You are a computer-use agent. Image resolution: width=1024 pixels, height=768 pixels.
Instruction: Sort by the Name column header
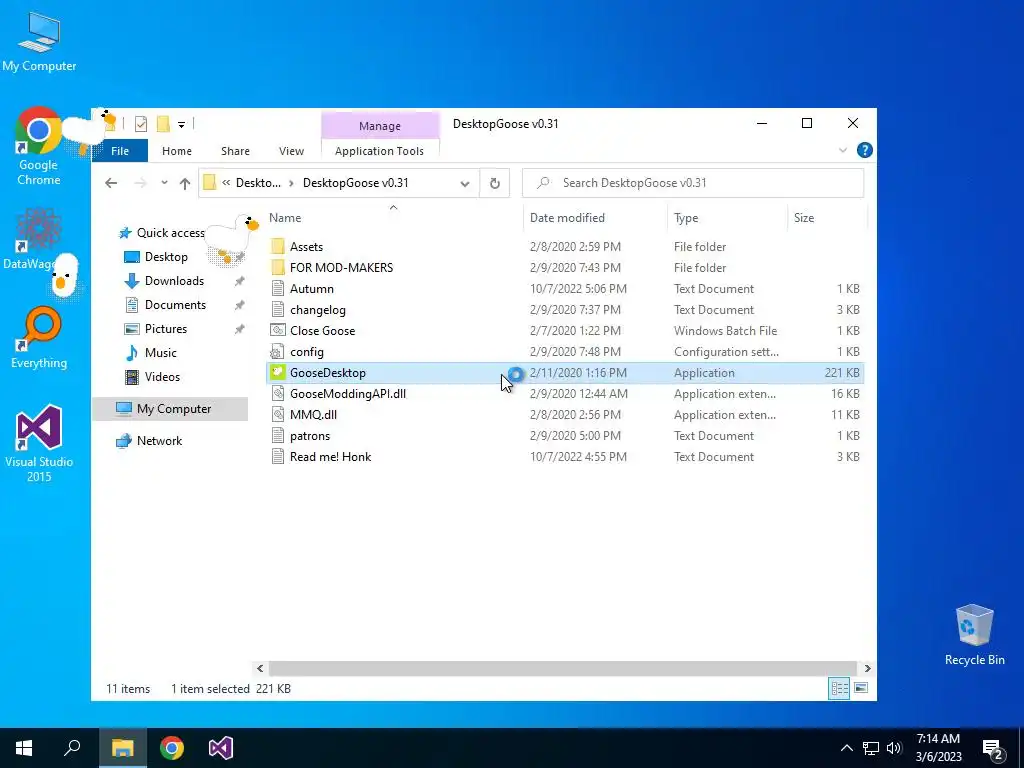click(x=394, y=217)
